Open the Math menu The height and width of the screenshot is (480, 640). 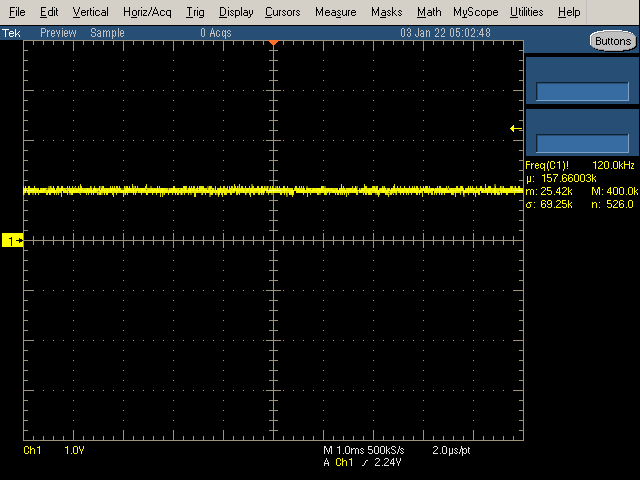point(429,12)
